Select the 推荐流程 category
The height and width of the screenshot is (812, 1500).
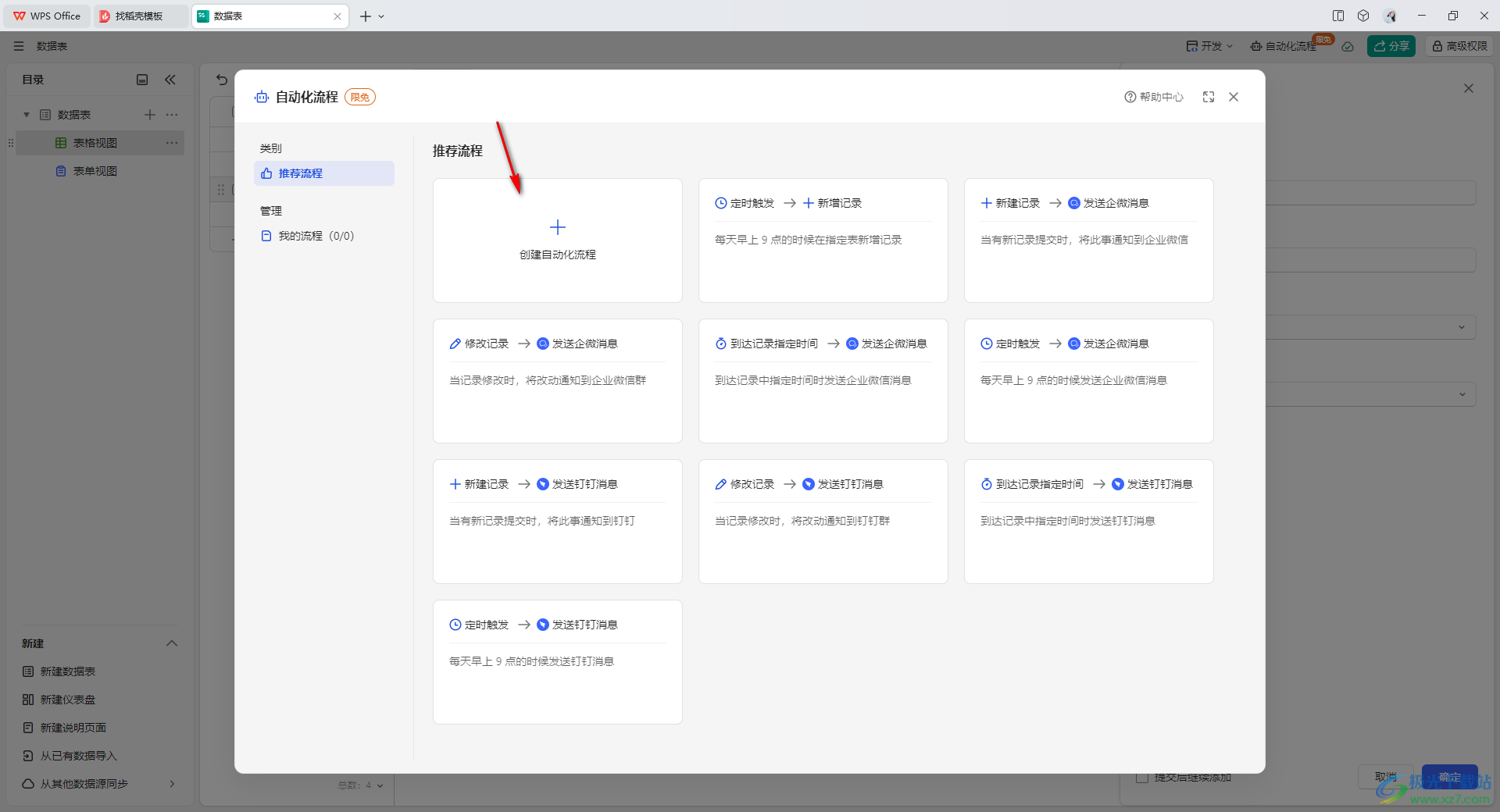(324, 173)
